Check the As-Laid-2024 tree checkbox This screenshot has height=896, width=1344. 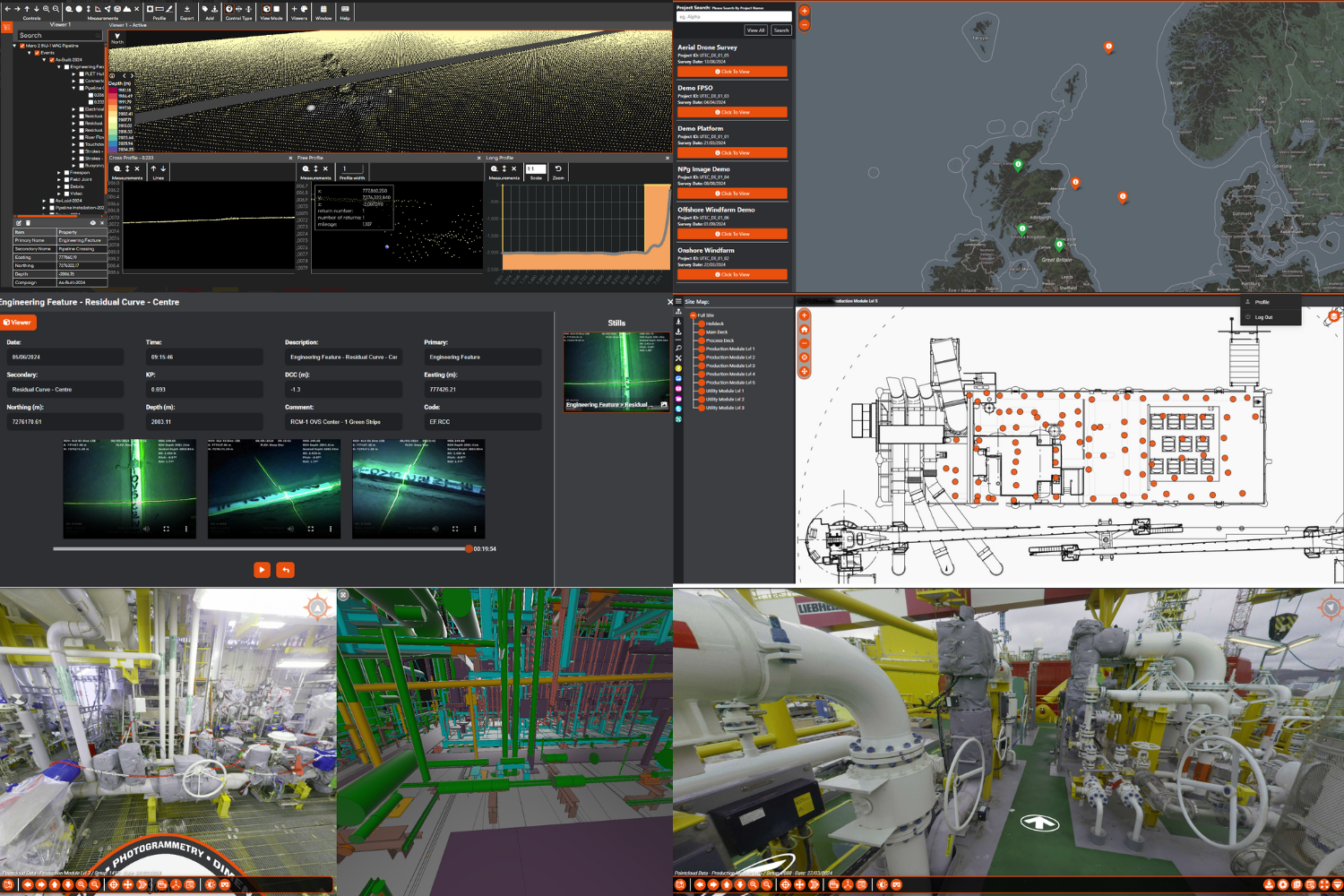click(52, 201)
